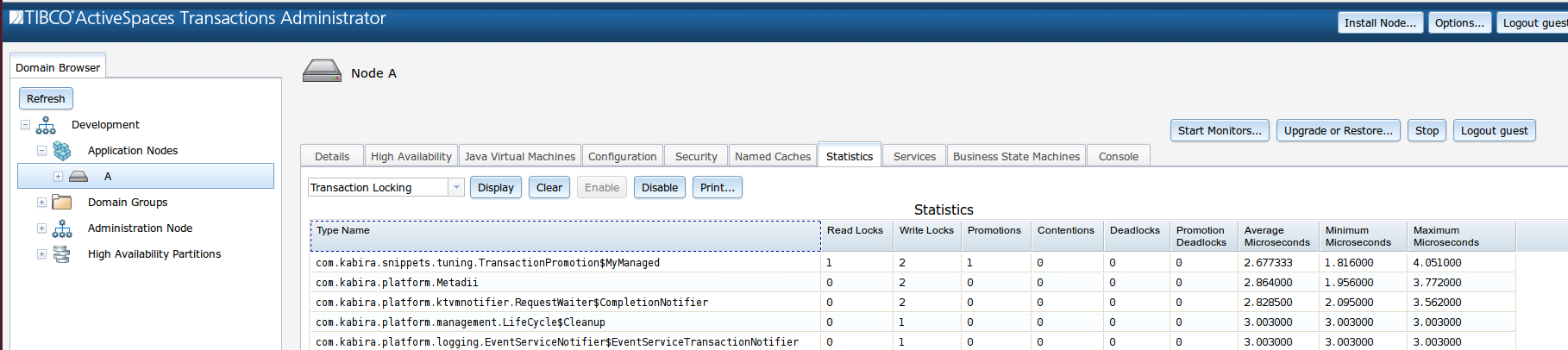Click the Clear statistics button
Screen dimensions: 1568x350
(549, 187)
